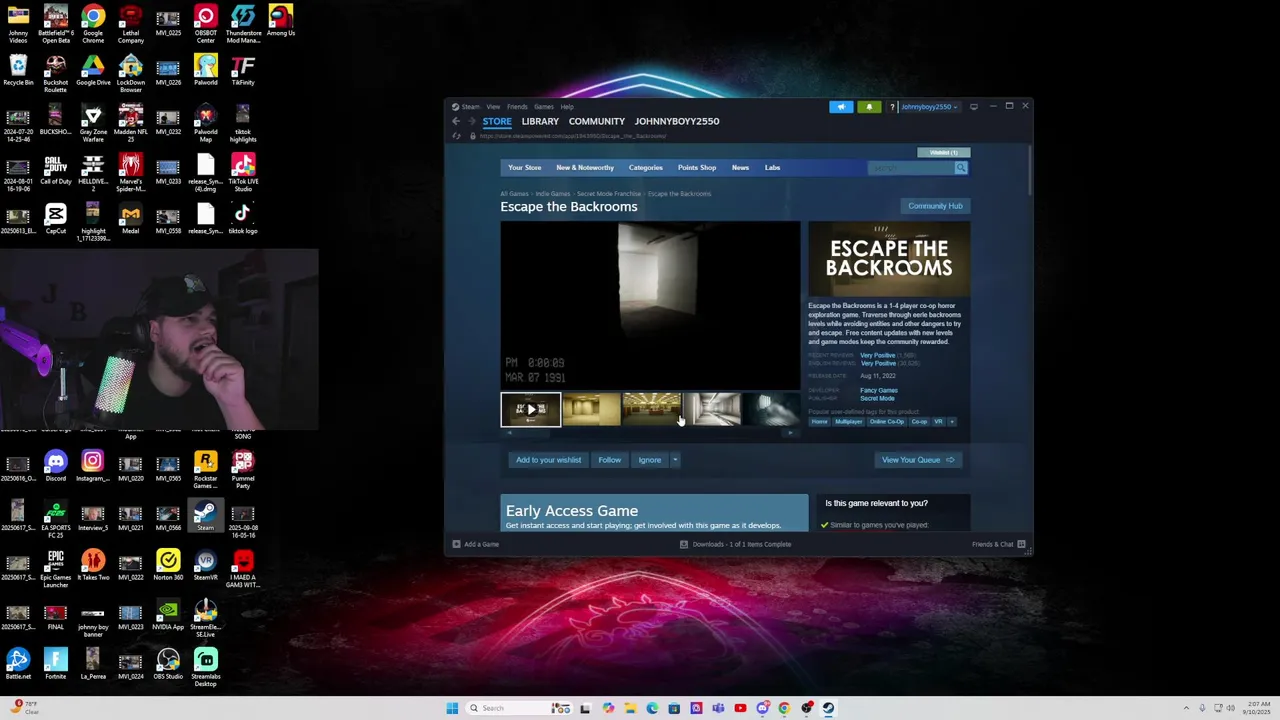Open Lethal Company desktop shortcut
The width and height of the screenshot is (1280, 720).
[x=130, y=25]
